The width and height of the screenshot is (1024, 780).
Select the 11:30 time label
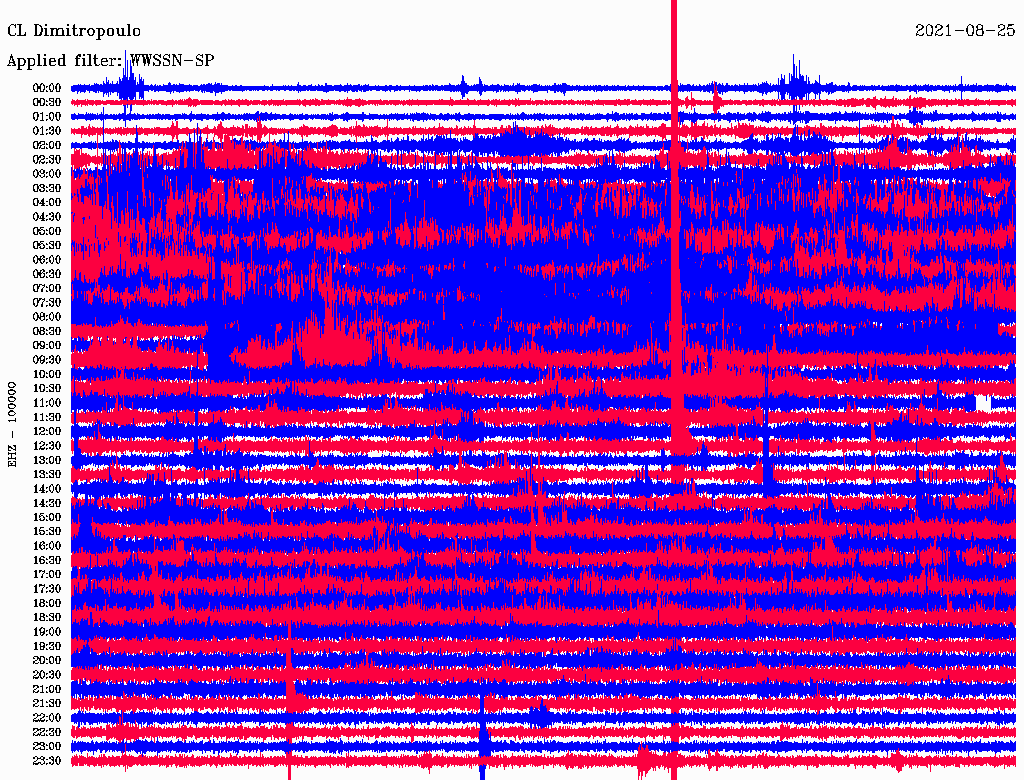47,417
